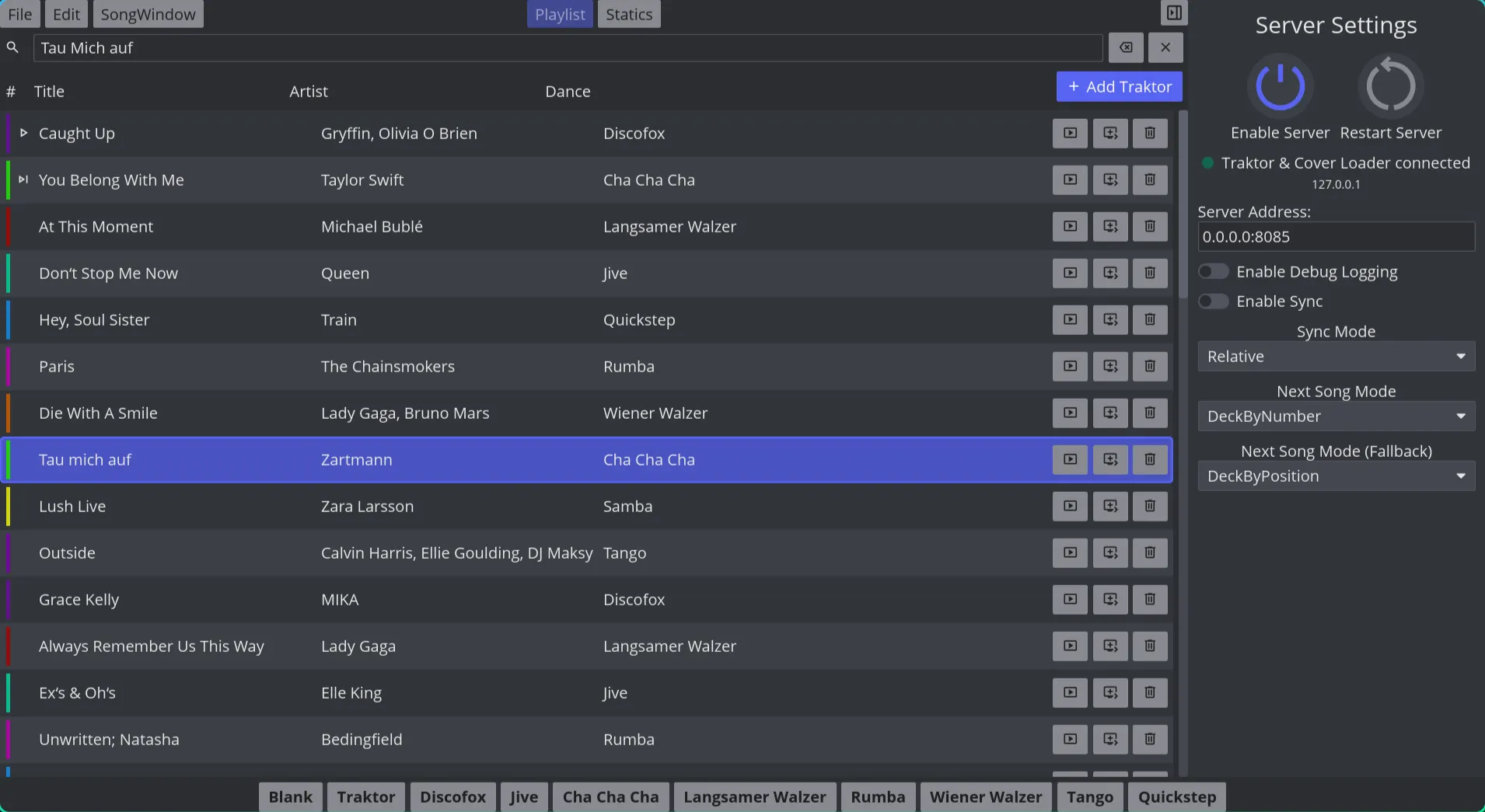The height and width of the screenshot is (812, 1485).
Task: Click the search box containing Tau Mich auf
Action: [568, 48]
